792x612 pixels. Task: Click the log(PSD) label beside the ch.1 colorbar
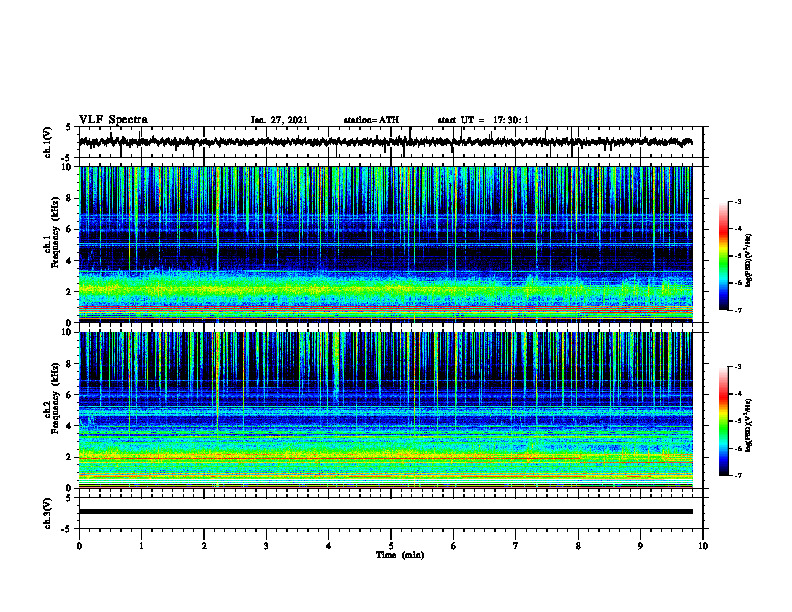point(749,261)
